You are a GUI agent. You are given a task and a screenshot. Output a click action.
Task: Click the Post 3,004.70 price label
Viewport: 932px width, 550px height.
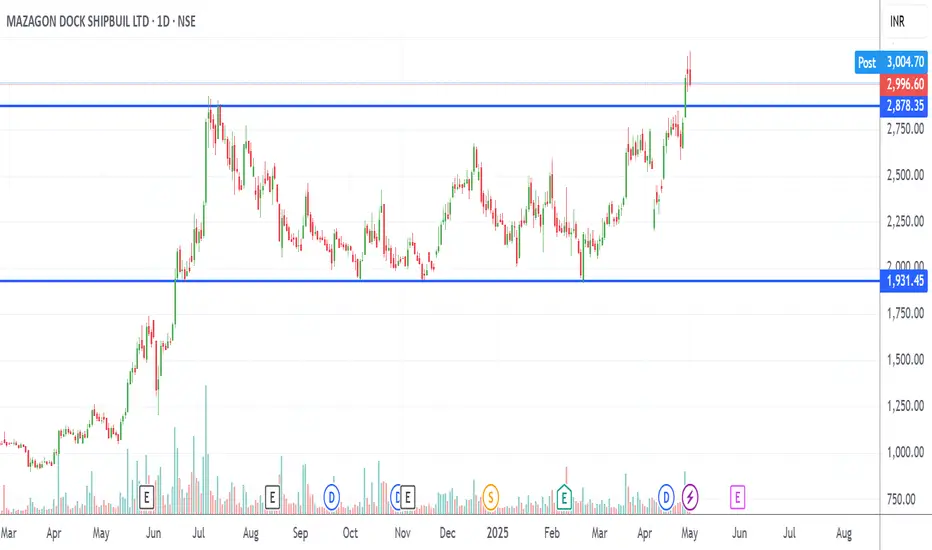[x=890, y=62]
